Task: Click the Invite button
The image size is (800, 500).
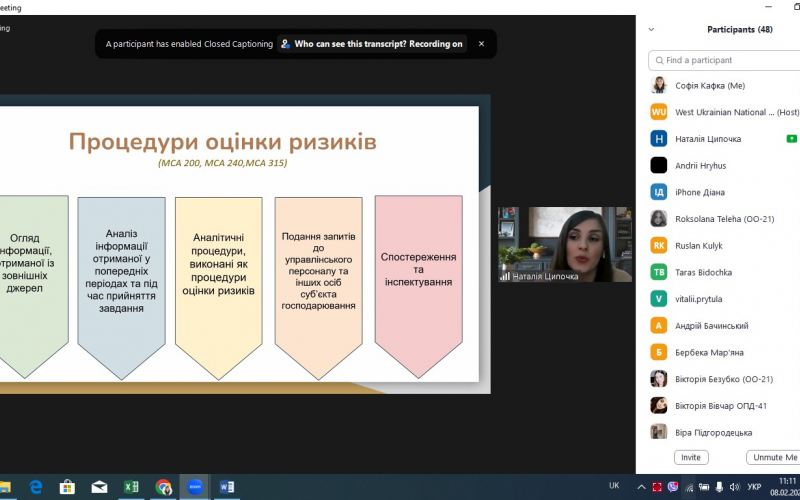Action: pyautogui.click(x=691, y=457)
